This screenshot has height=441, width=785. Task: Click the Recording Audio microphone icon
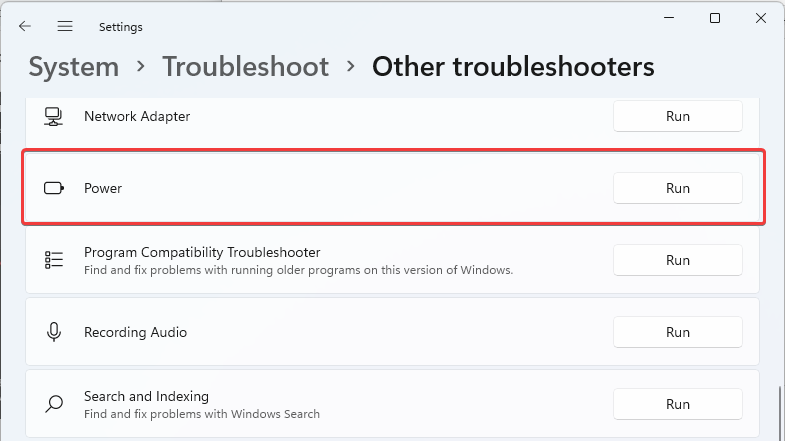point(54,332)
